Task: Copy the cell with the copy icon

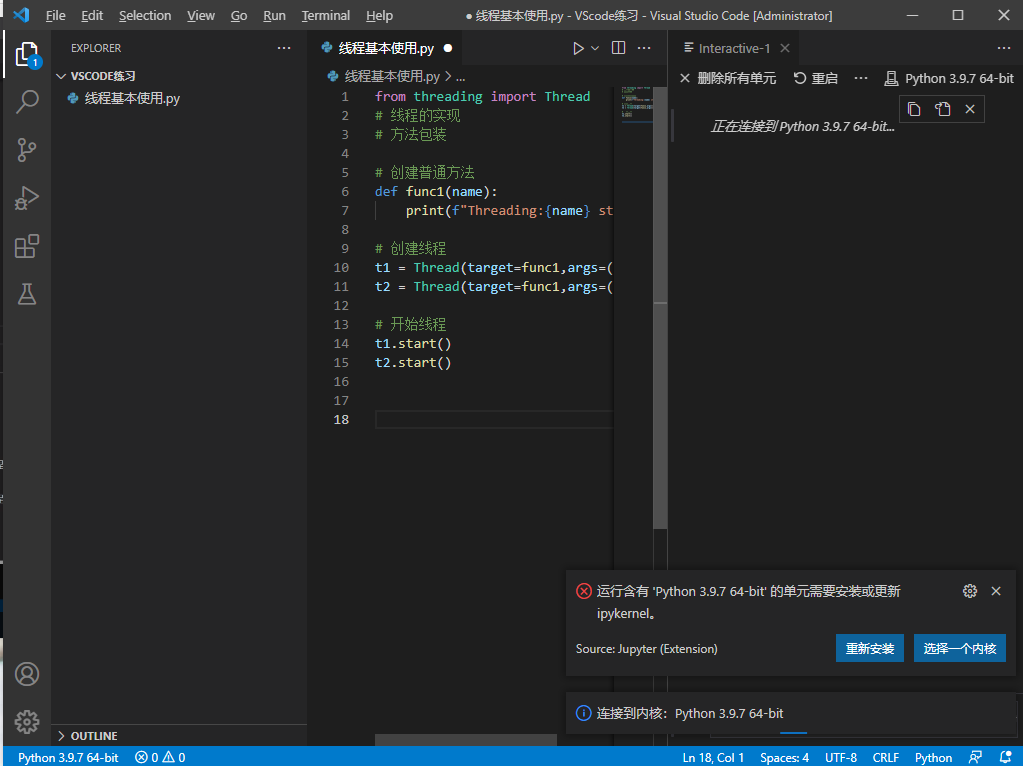Action: [914, 109]
